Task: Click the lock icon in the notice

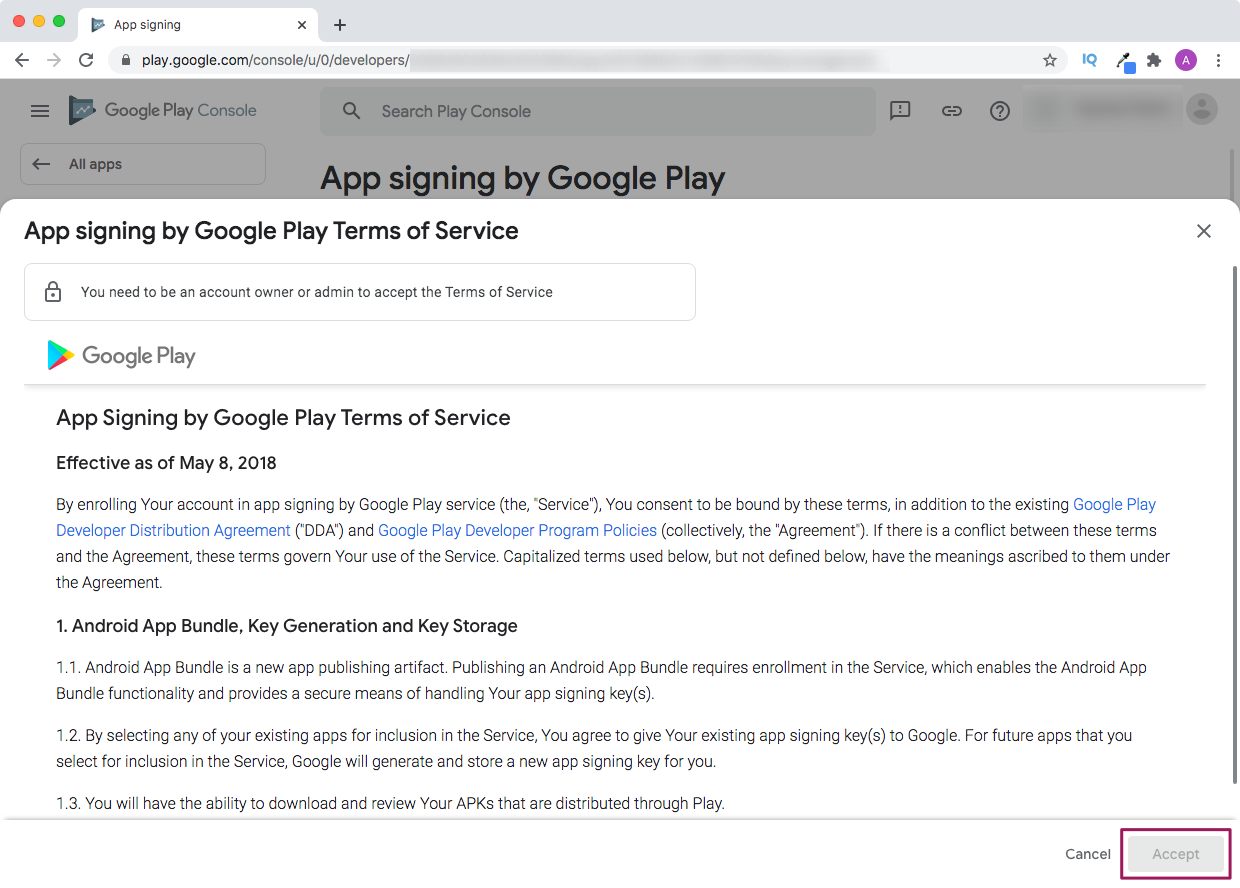Action: pos(53,292)
